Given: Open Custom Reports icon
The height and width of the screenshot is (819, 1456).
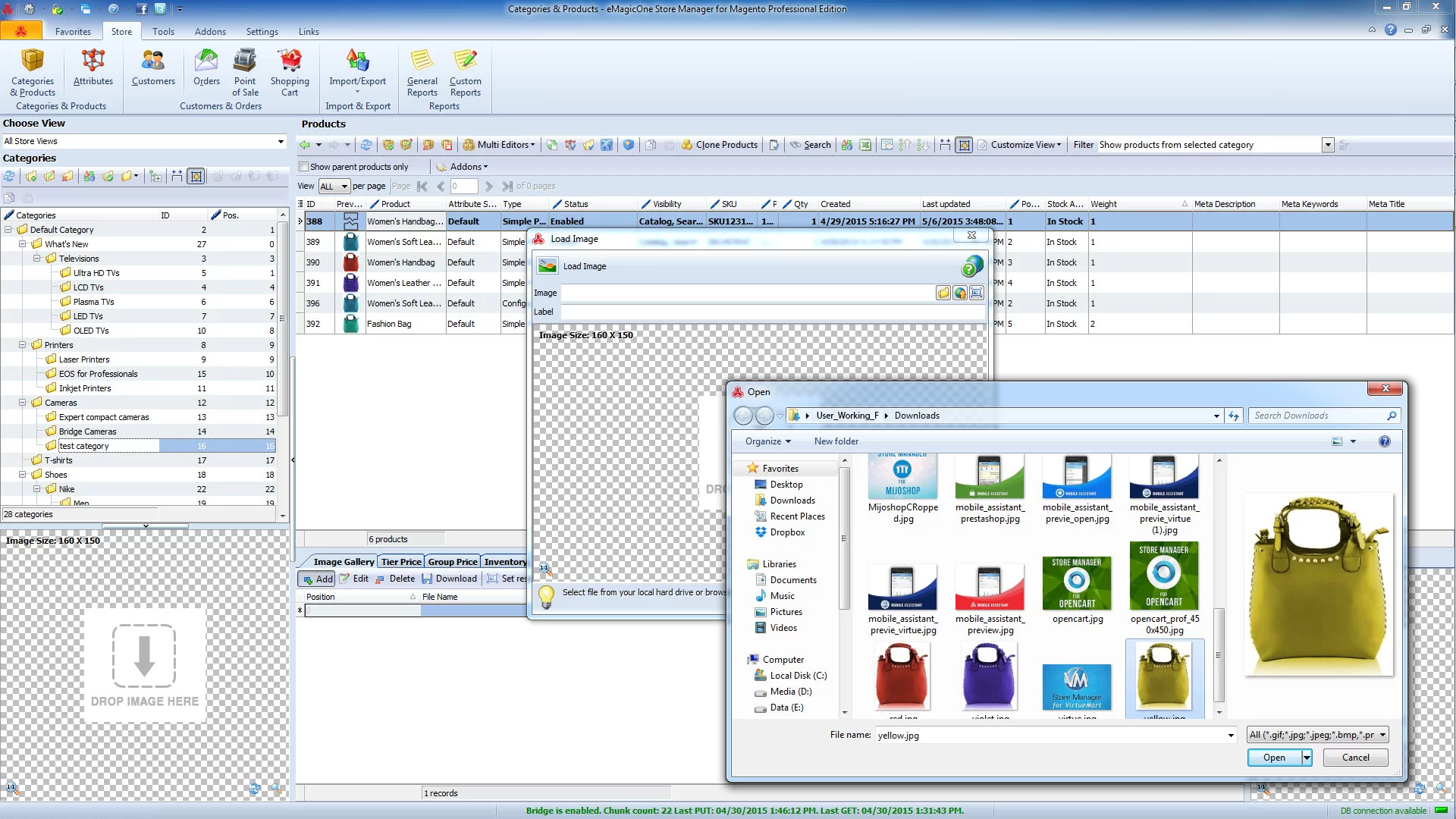Looking at the screenshot, I should click(465, 72).
